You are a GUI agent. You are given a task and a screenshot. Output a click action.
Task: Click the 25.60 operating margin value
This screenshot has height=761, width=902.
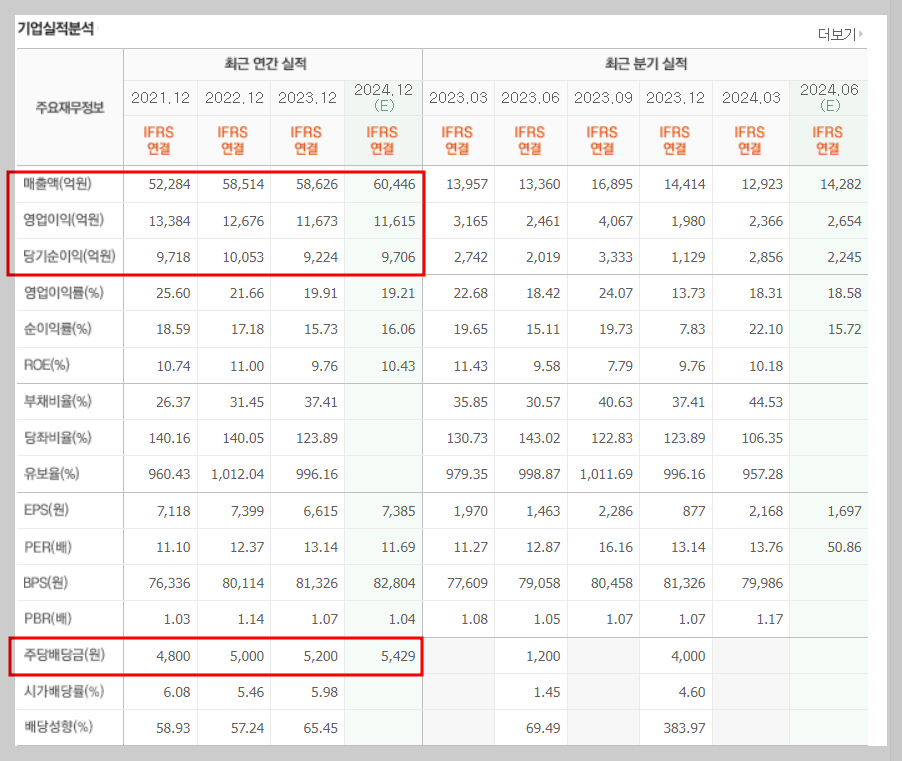[x=173, y=293]
